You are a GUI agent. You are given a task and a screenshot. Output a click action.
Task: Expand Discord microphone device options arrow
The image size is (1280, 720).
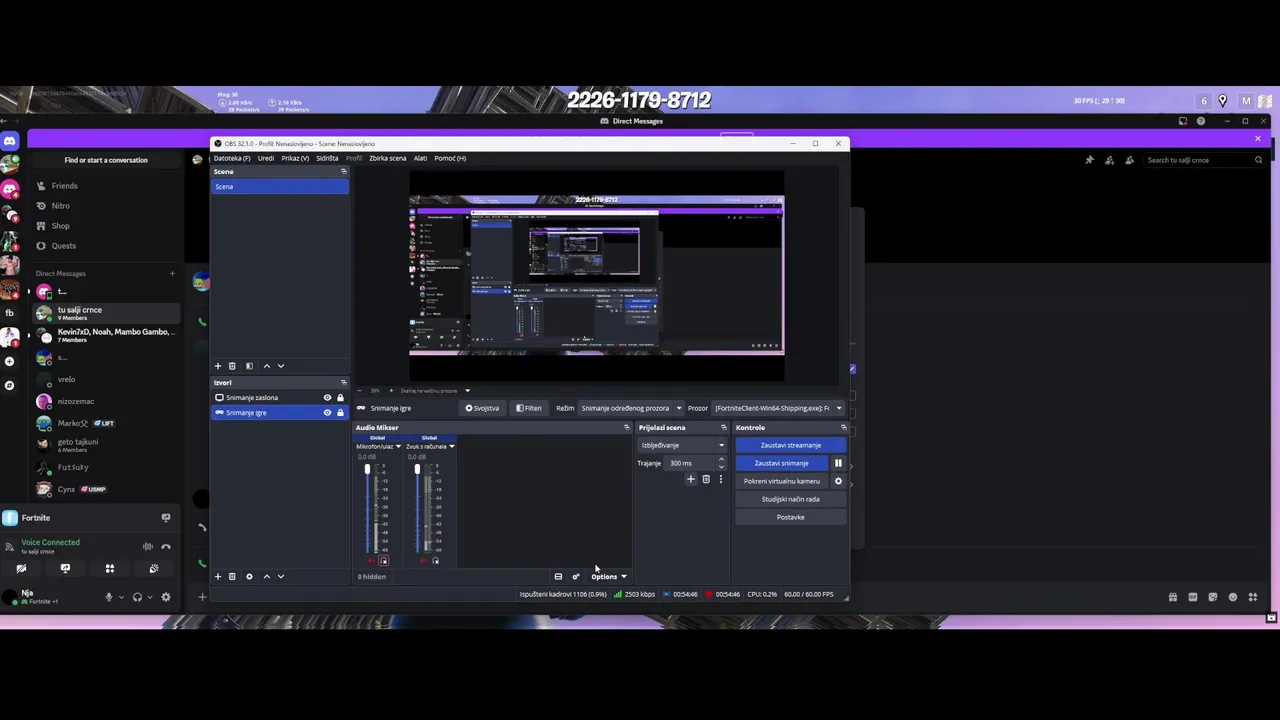coord(121,597)
